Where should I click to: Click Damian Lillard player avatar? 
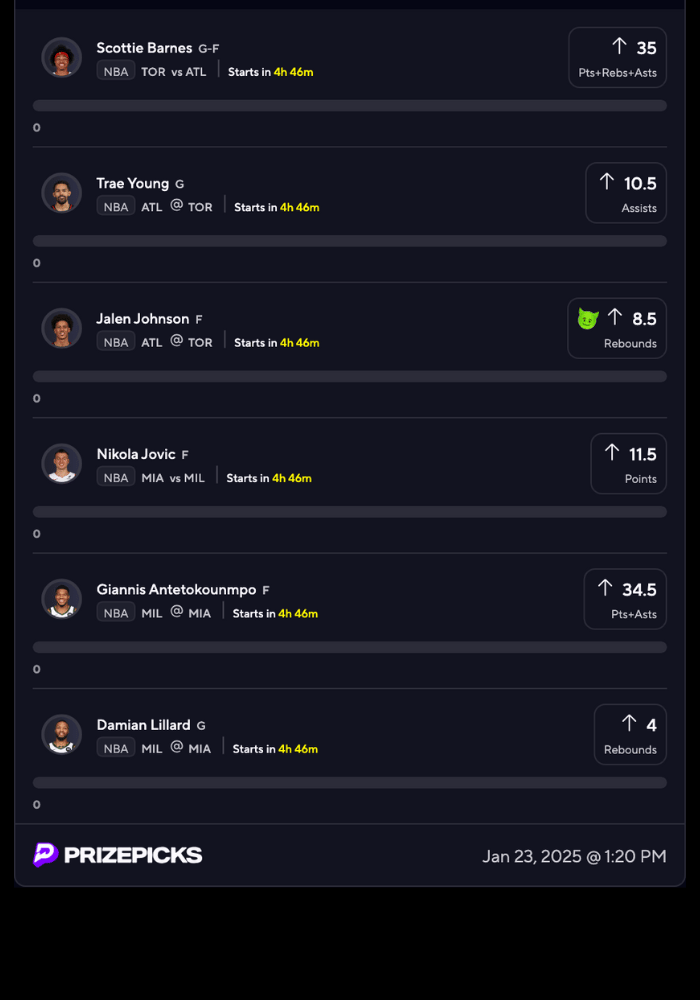tap(62, 734)
